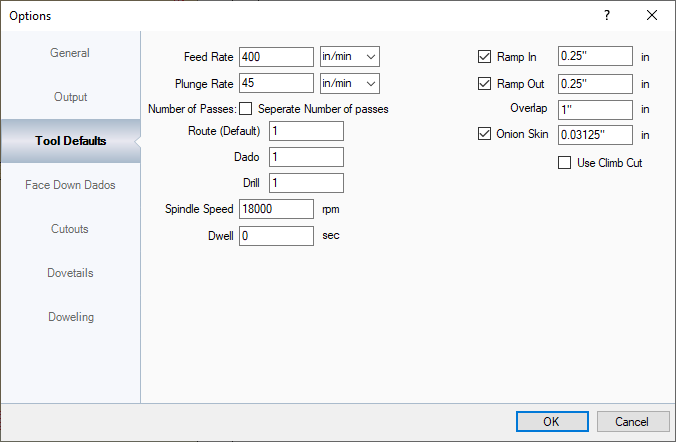Uncheck the Onion Skin option
Screen dimensions: 676x442
coord(486,134)
